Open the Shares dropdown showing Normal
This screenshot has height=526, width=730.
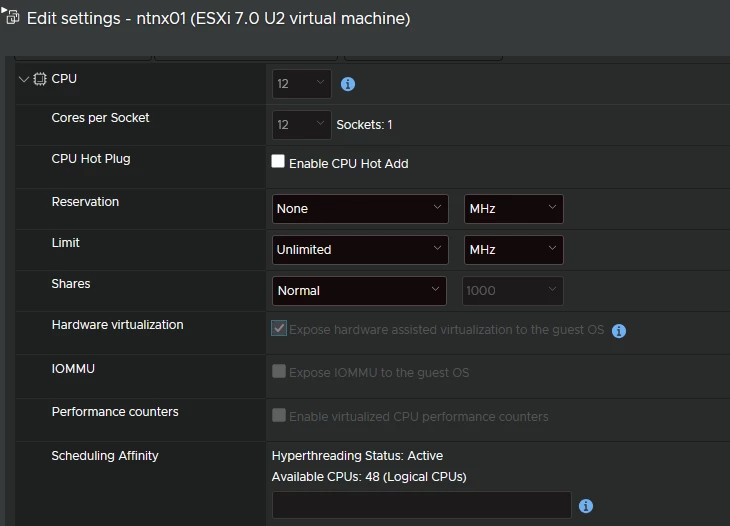(x=359, y=291)
